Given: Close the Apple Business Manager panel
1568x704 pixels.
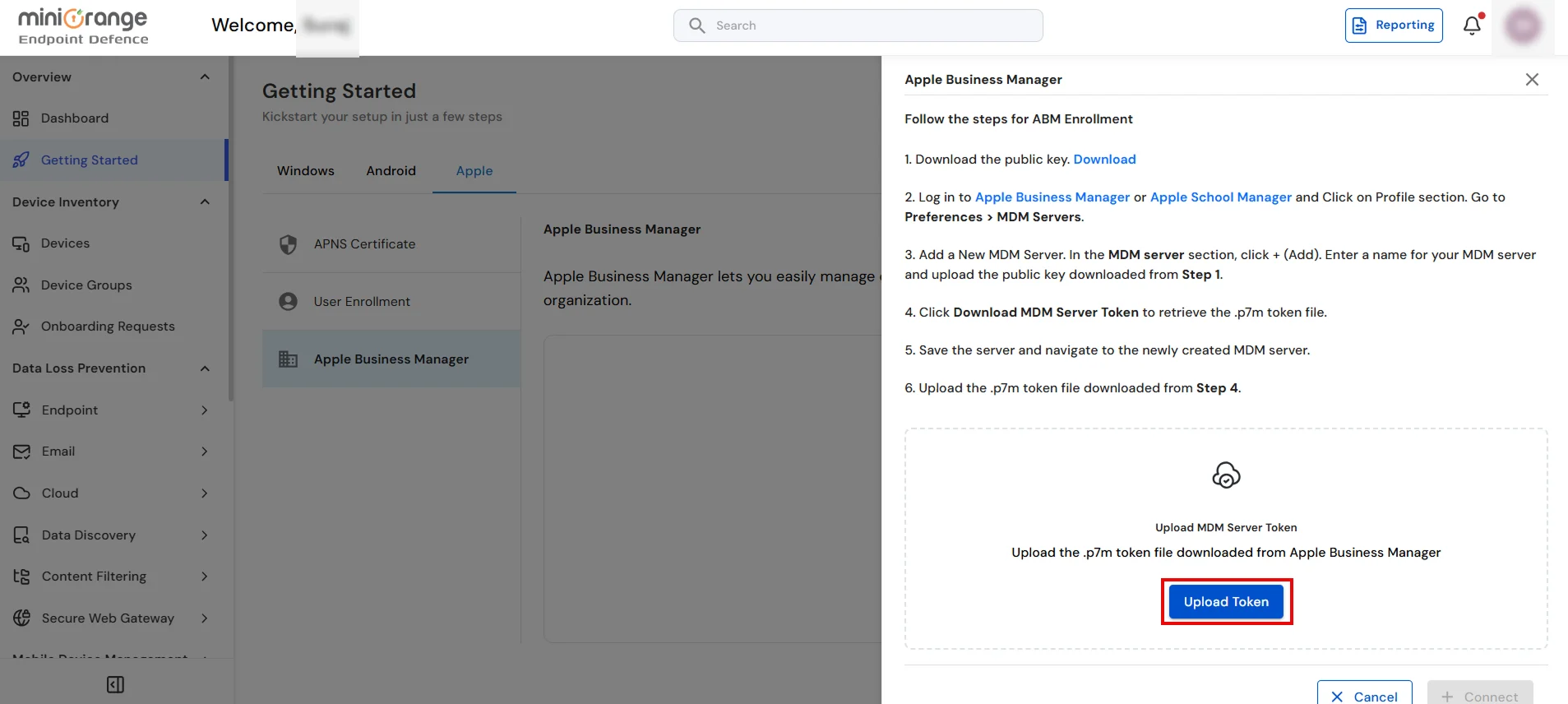Looking at the screenshot, I should (1532, 80).
